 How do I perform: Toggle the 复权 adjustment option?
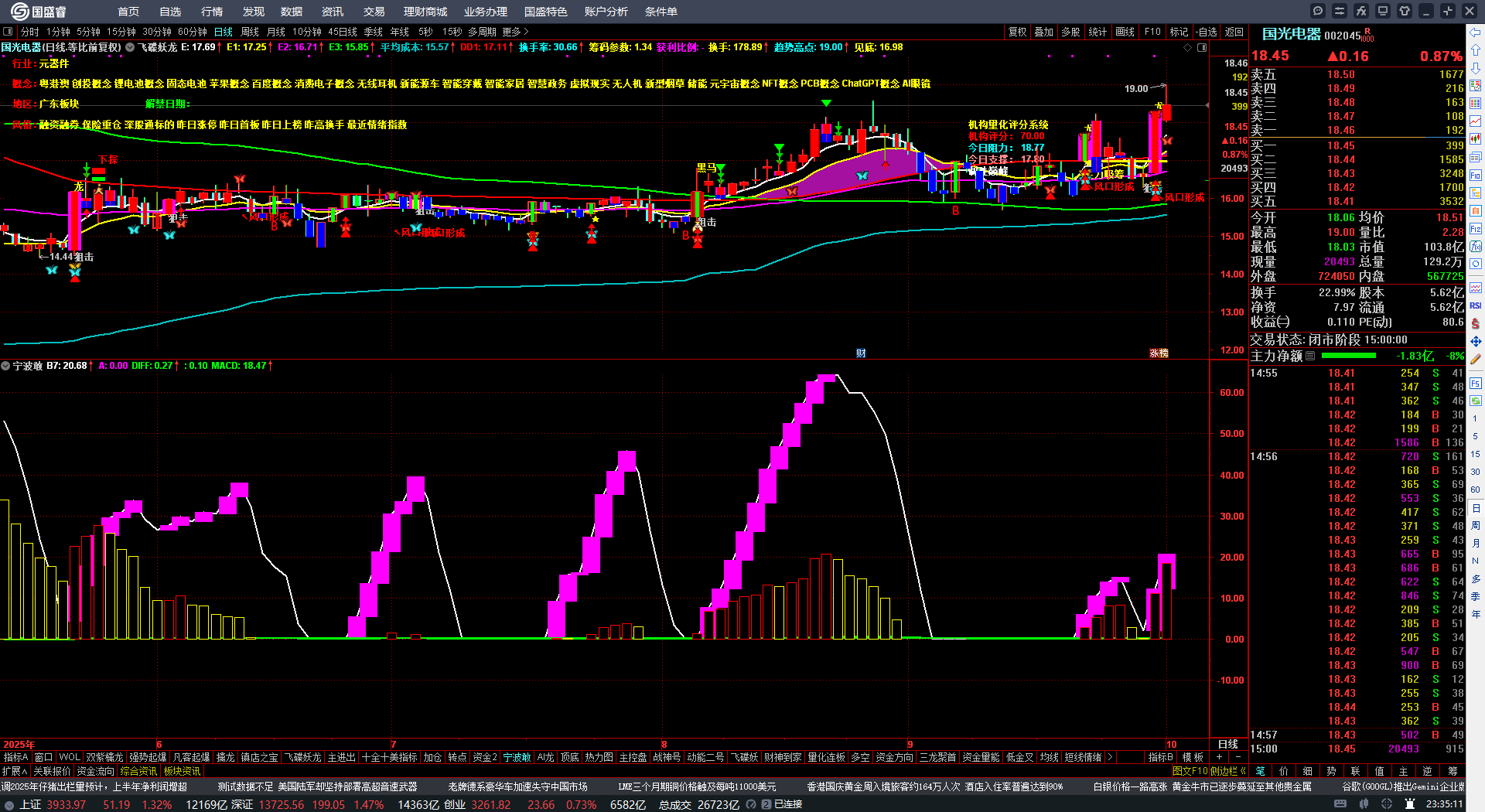click(x=1017, y=32)
